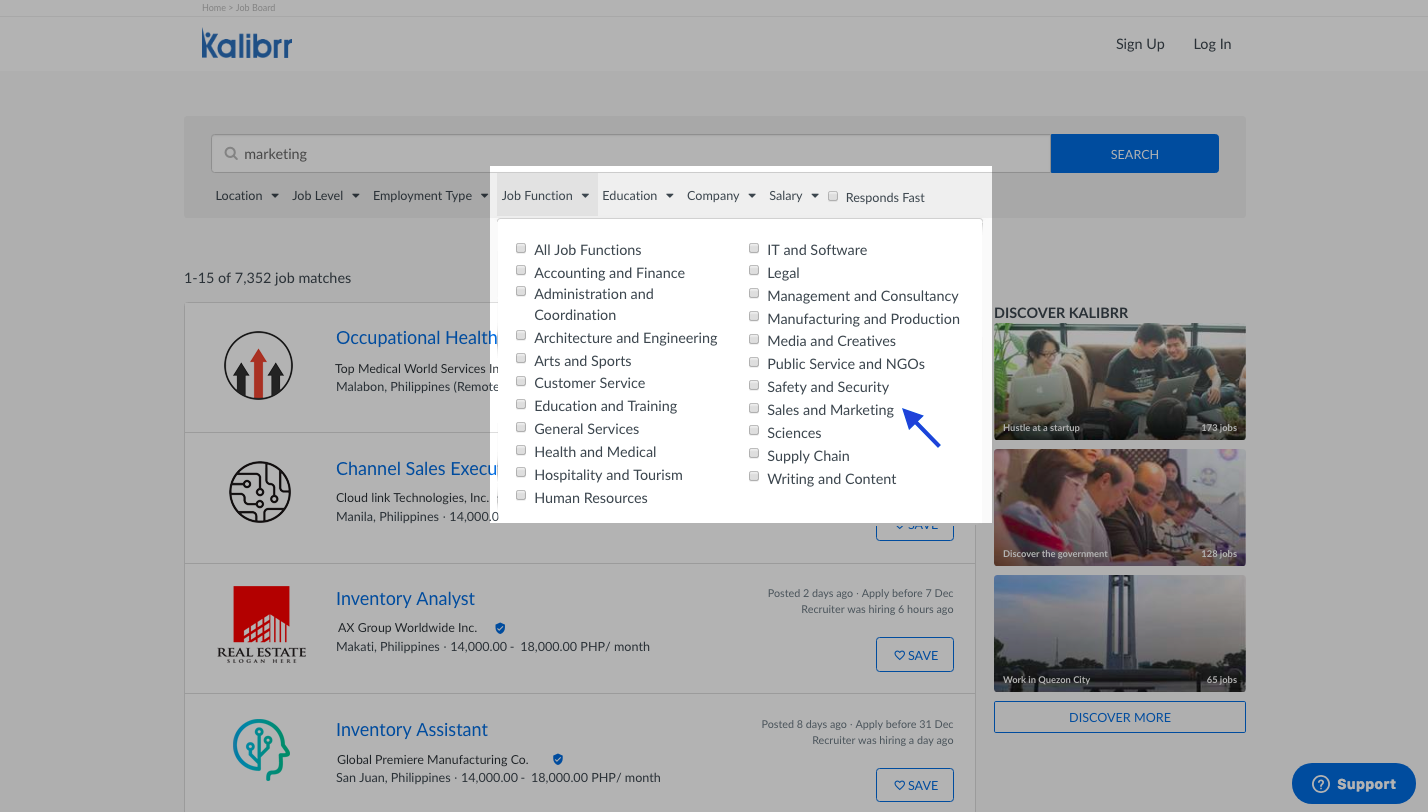Expand the Location filter dropdown
1428x812 pixels.
coord(246,196)
